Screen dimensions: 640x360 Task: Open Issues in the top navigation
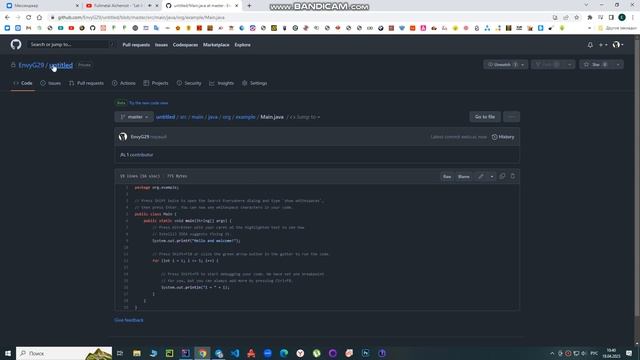pos(161,45)
